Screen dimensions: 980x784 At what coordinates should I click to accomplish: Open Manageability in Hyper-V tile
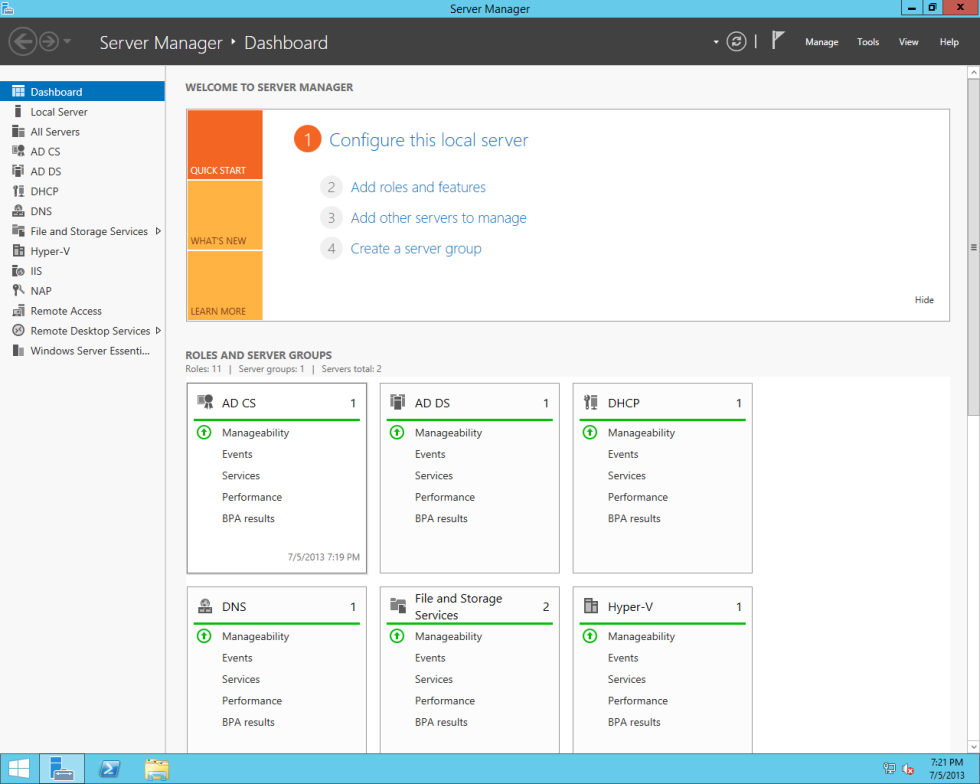click(641, 636)
